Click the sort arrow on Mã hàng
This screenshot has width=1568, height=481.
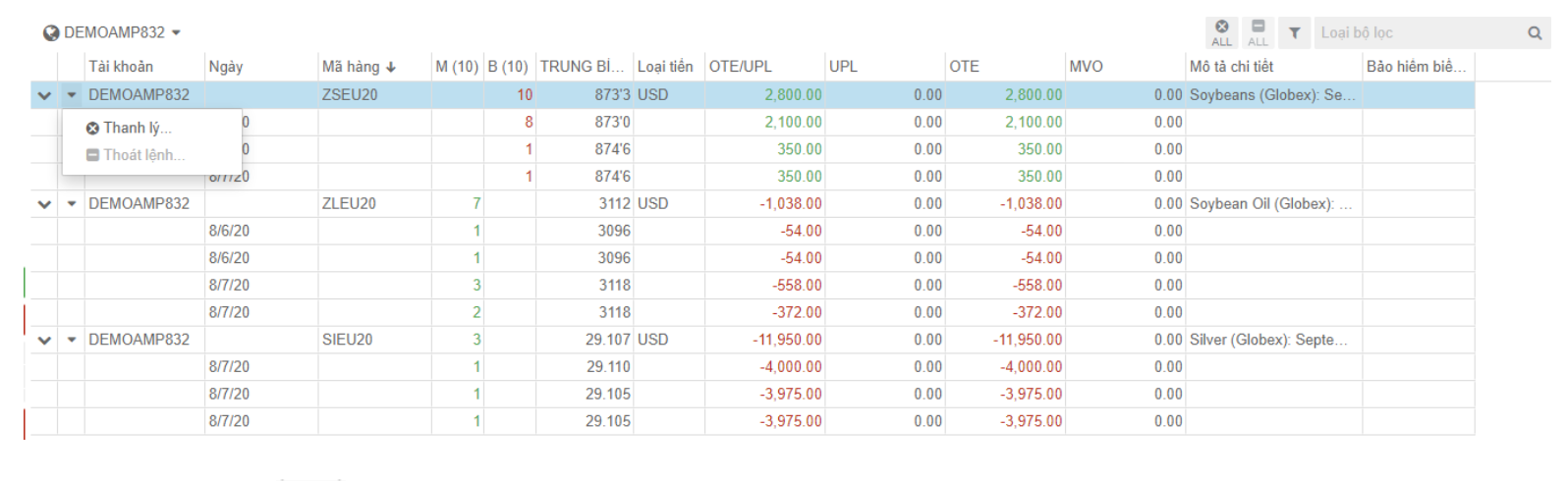point(391,68)
